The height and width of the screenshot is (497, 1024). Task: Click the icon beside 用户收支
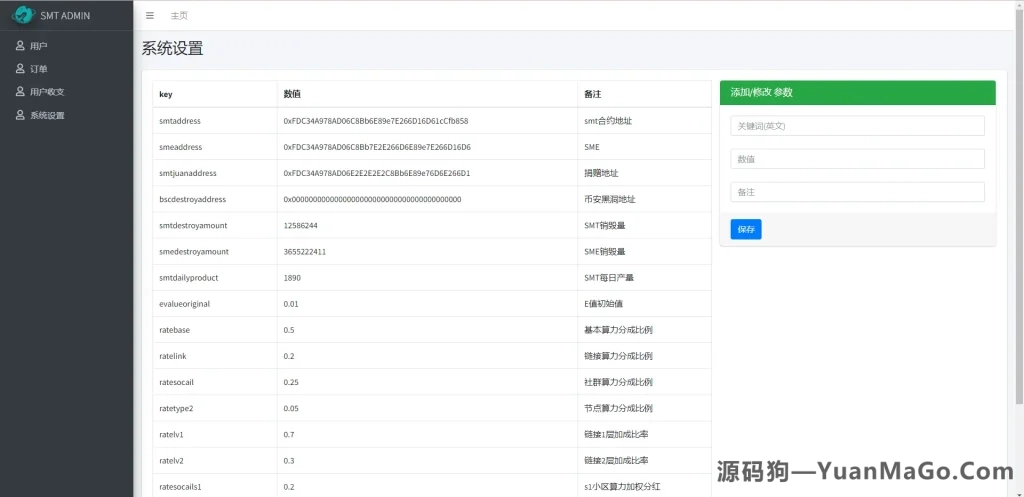(20, 91)
